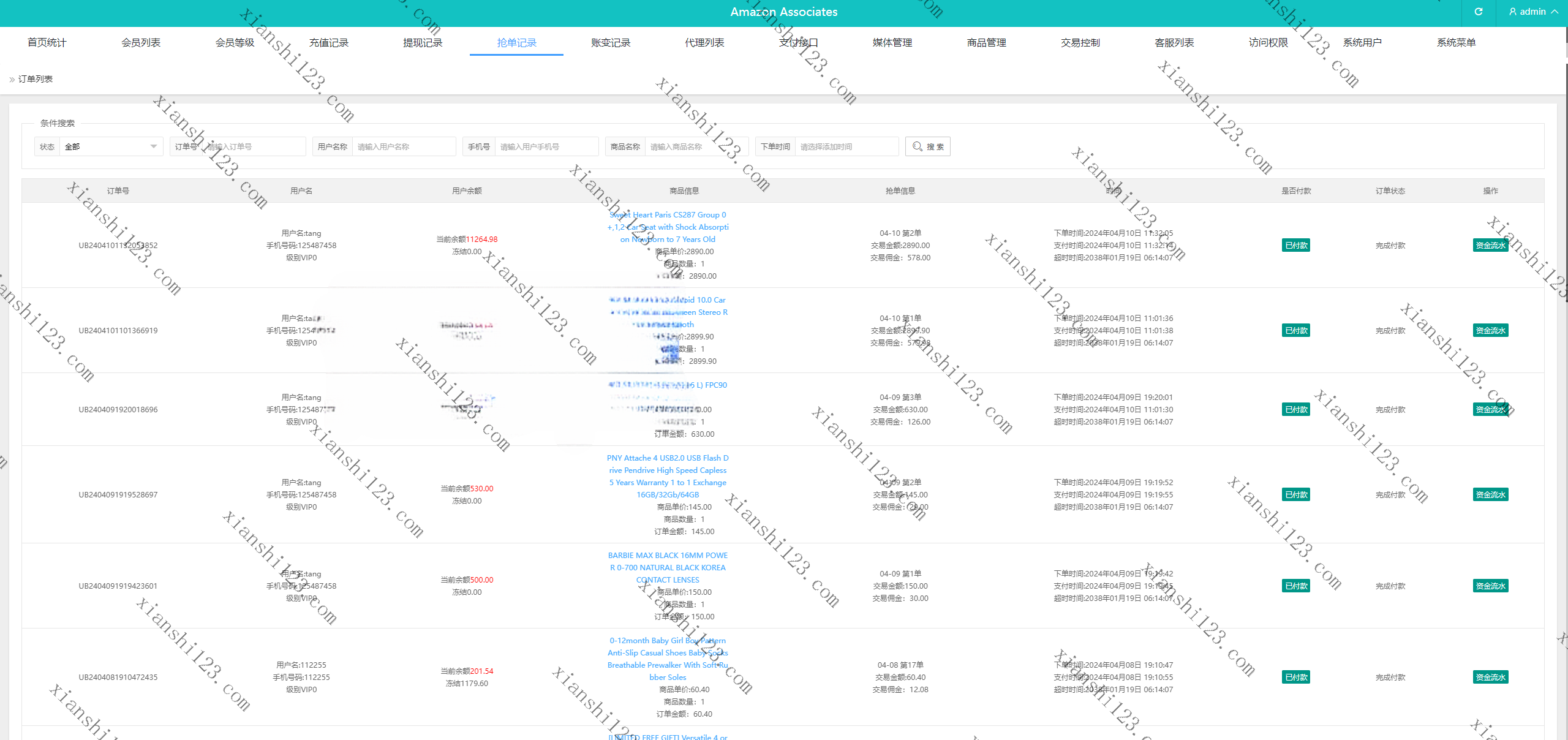Open the admin user menu
1568x740 pixels.
pos(1533,12)
